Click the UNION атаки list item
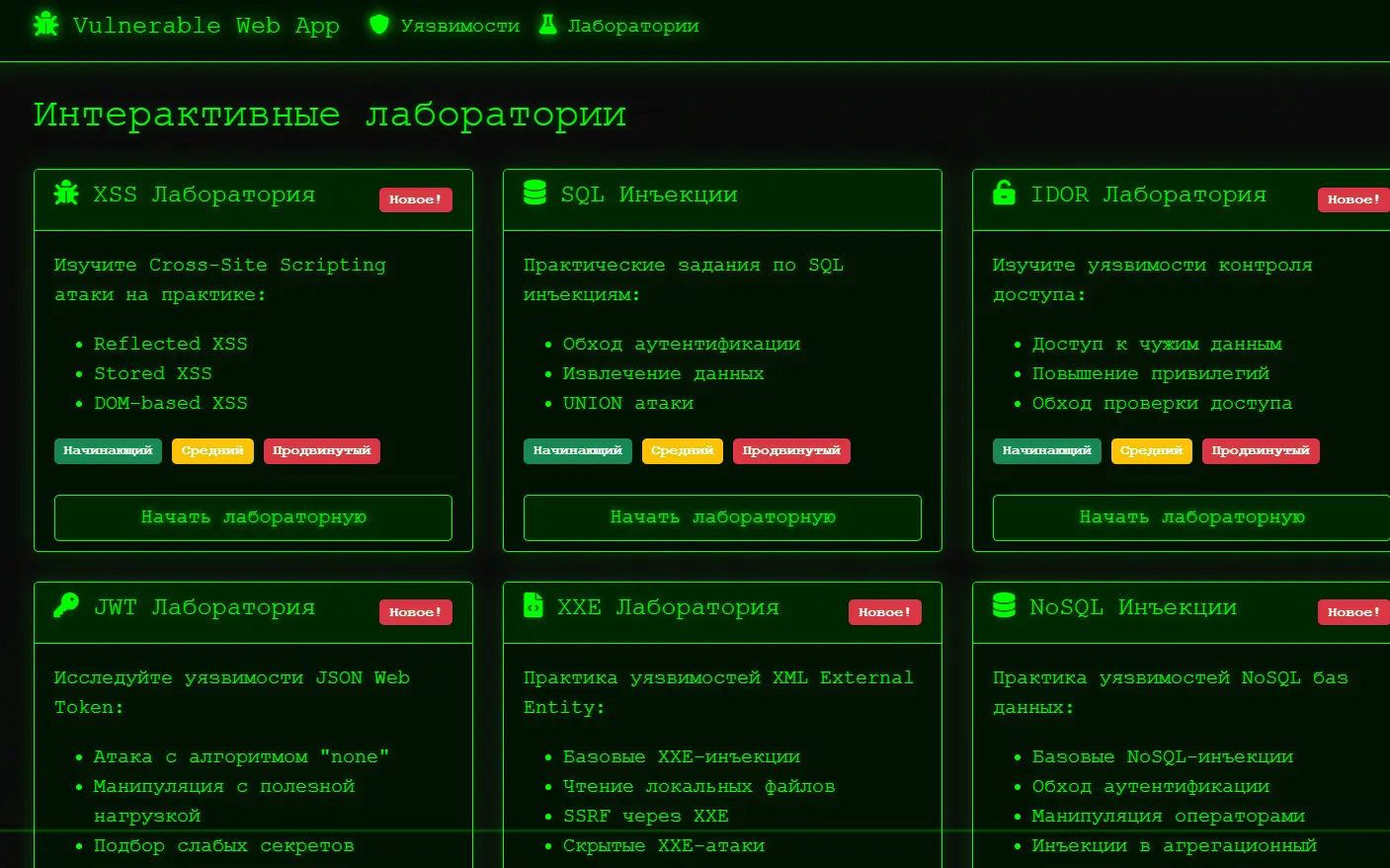 [628, 403]
